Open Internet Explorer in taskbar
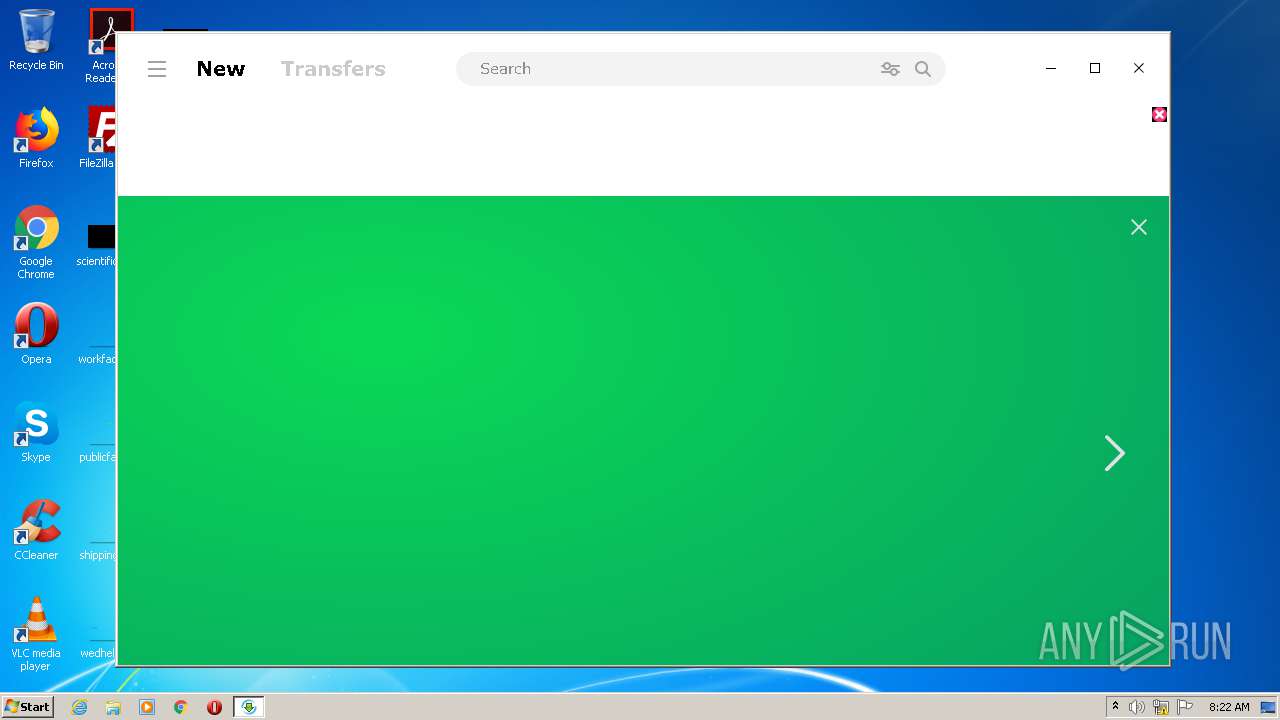The image size is (1280, 720). coord(79,707)
